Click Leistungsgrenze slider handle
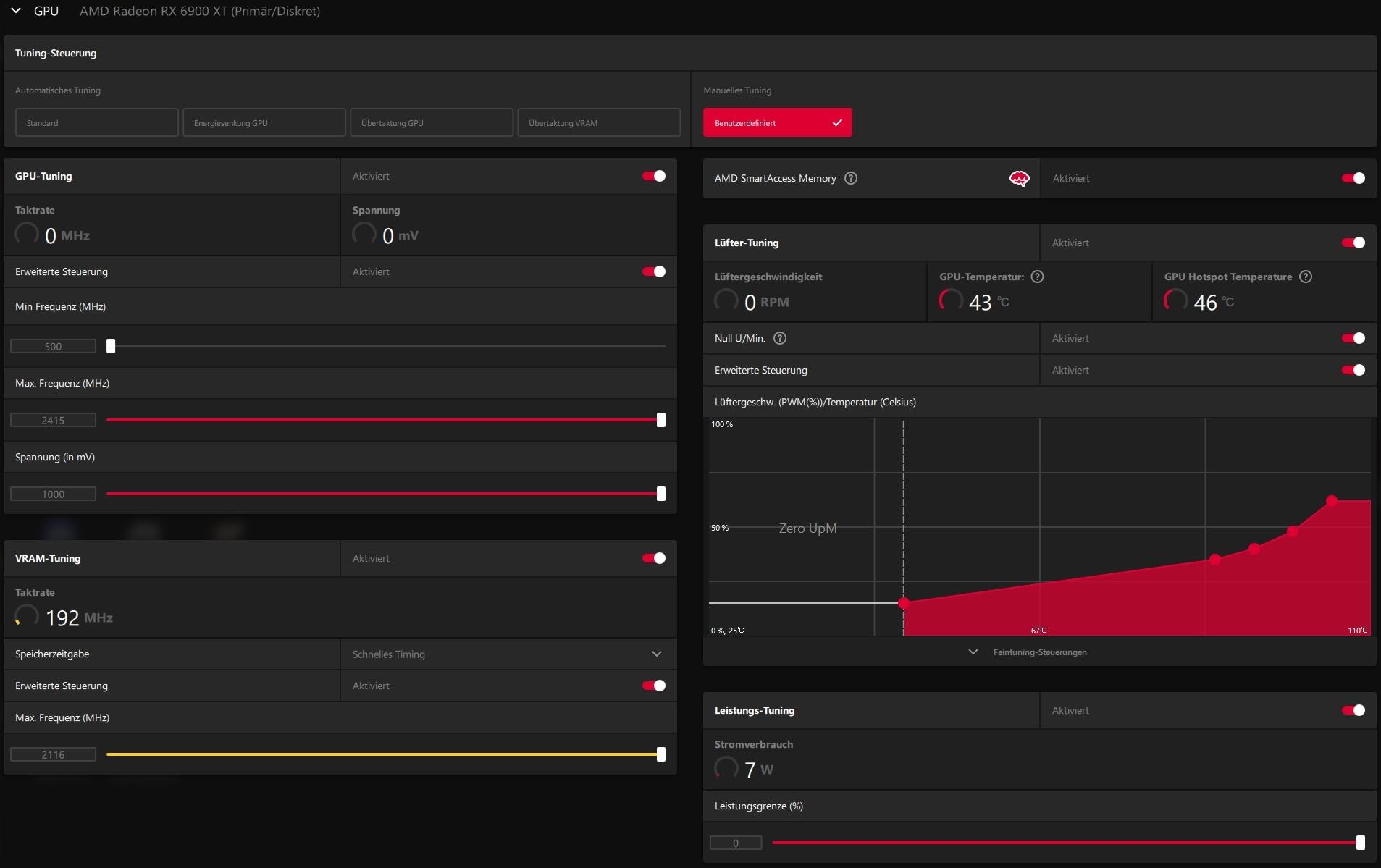Screen dimensions: 1381x868 pyautogui.click(x=1361, y=843)
